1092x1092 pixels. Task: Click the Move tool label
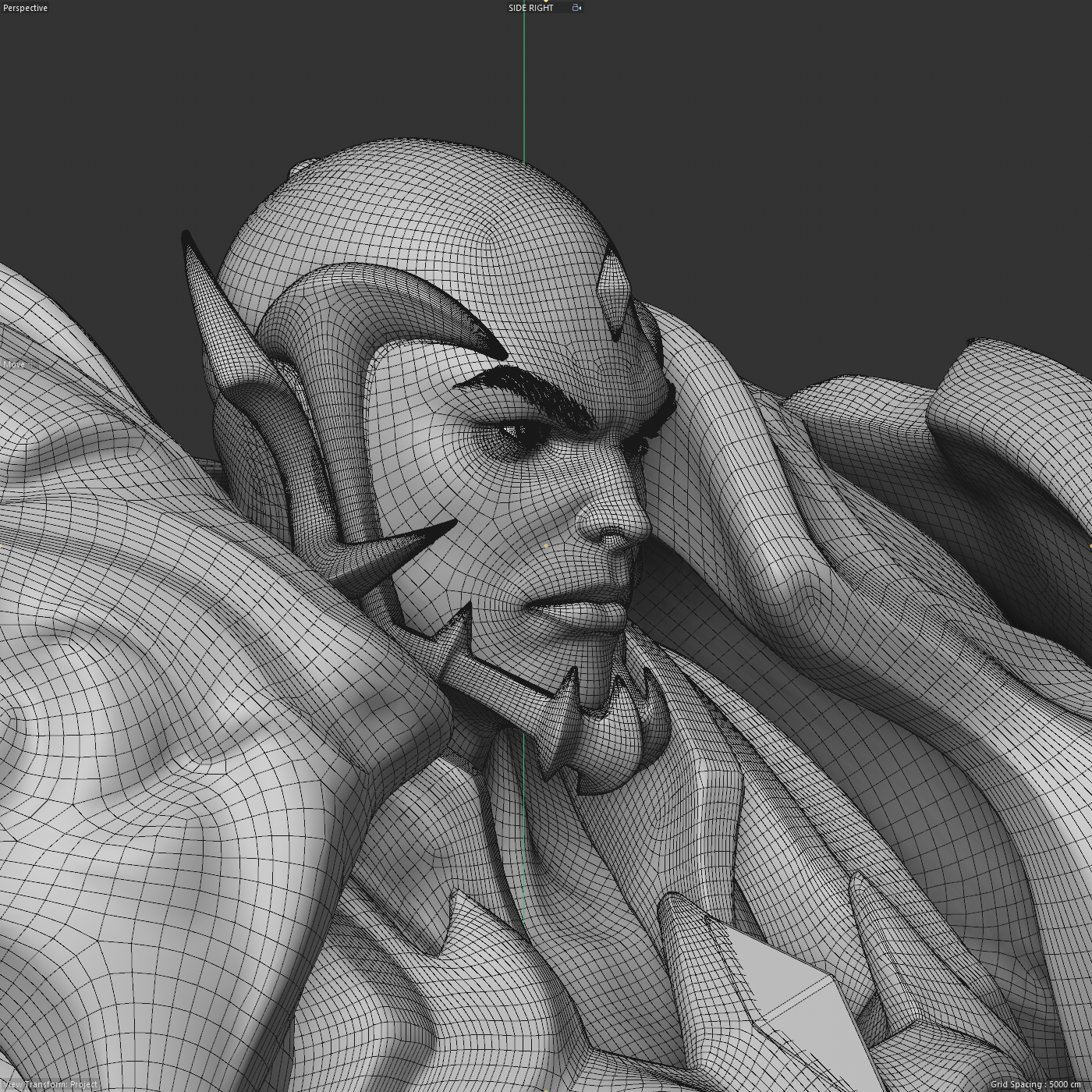(14, 364)
